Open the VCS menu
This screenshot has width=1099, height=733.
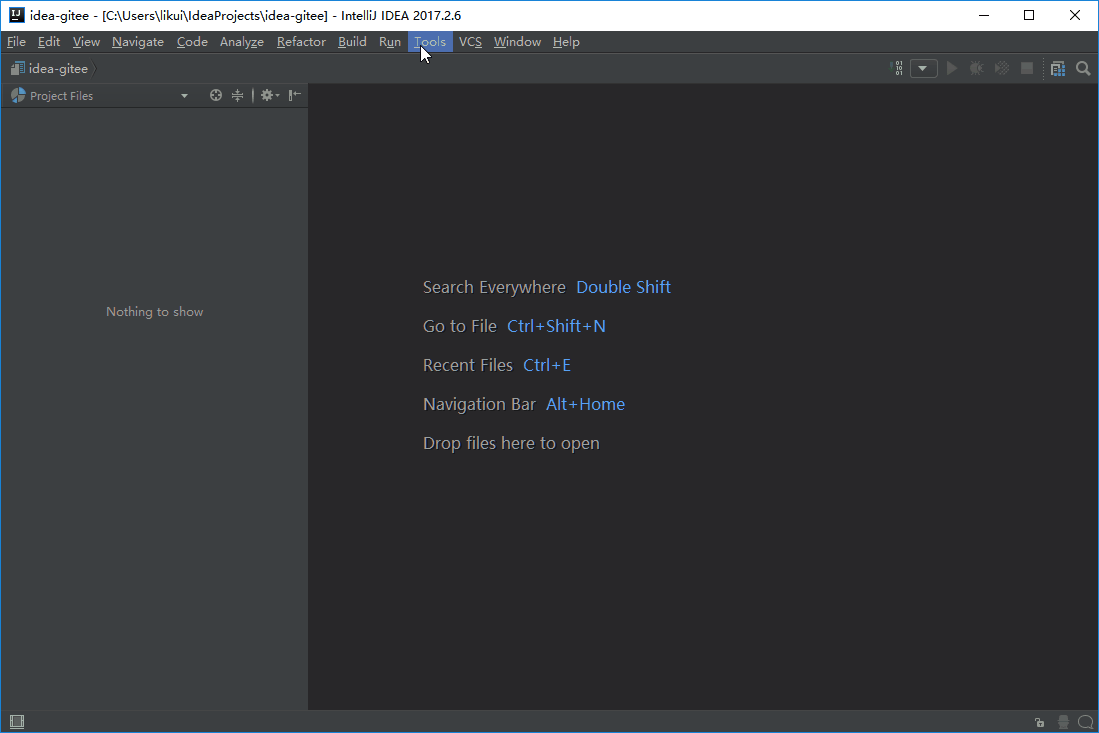tap(470, 42)
